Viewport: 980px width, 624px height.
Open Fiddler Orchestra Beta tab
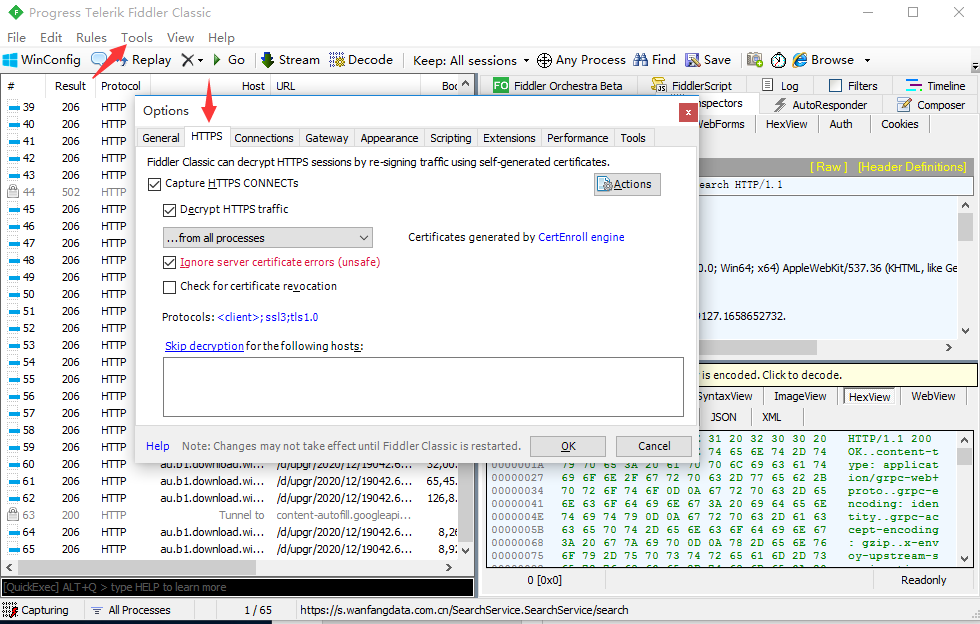(x=558, y=86)
